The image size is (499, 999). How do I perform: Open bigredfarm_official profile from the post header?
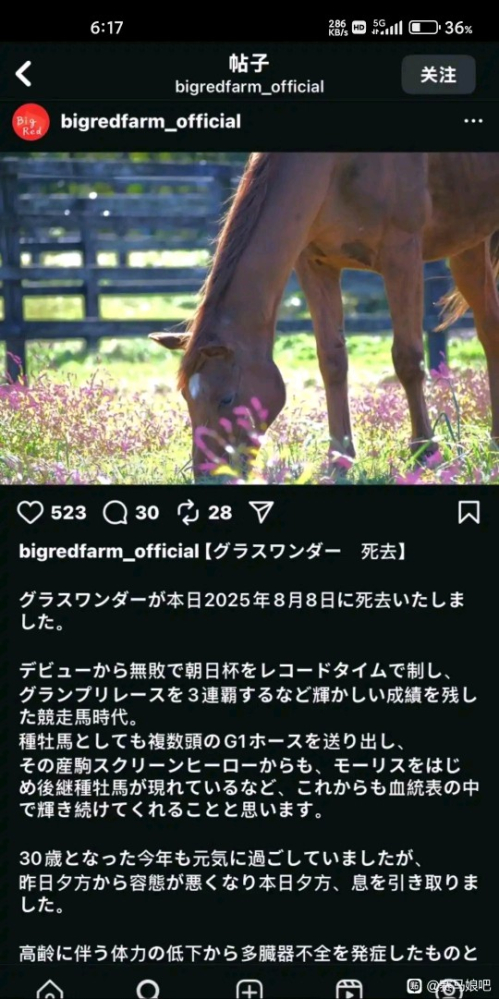point(150,122)
